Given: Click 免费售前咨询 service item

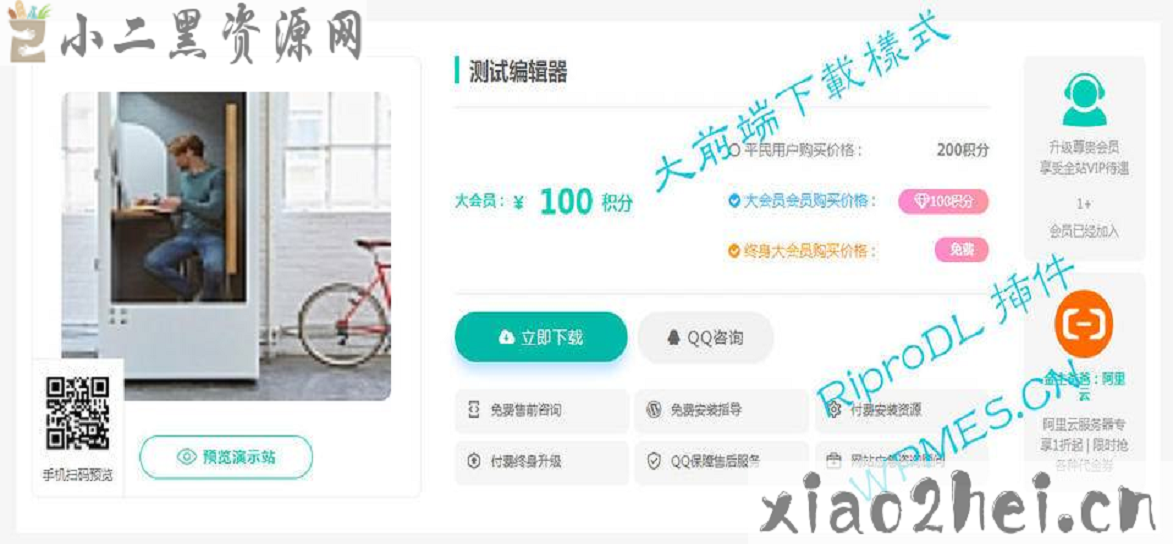Looking at the screenshot, I should click(542, 410).
